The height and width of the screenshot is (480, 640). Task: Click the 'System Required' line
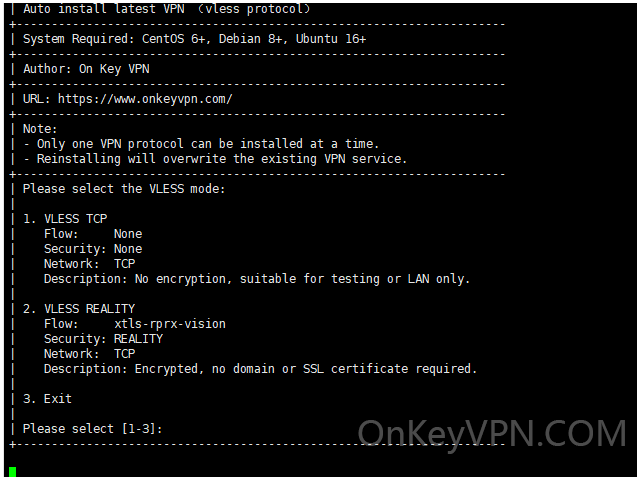194,39
